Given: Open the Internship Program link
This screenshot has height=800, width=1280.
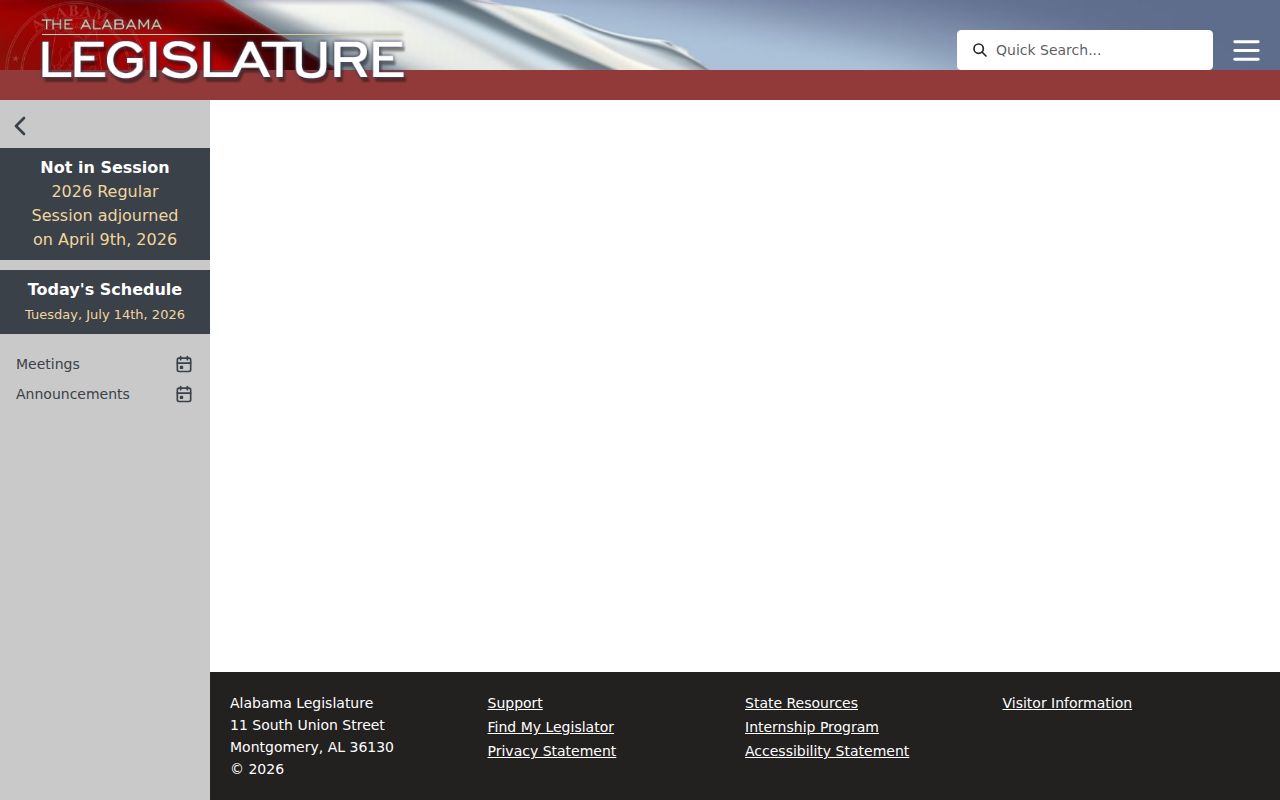Looking at the screenshot, I should [x=812, y=727].
